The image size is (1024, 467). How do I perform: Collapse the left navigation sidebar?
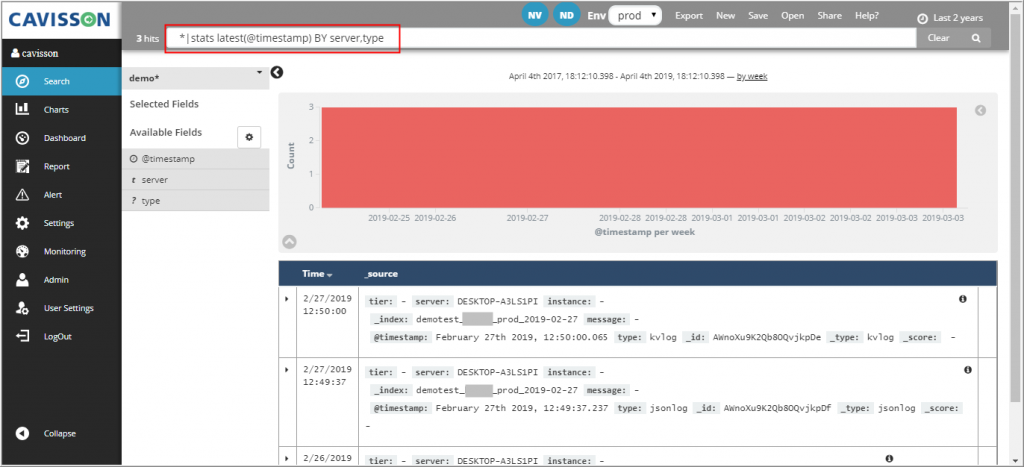pos(58,433)
